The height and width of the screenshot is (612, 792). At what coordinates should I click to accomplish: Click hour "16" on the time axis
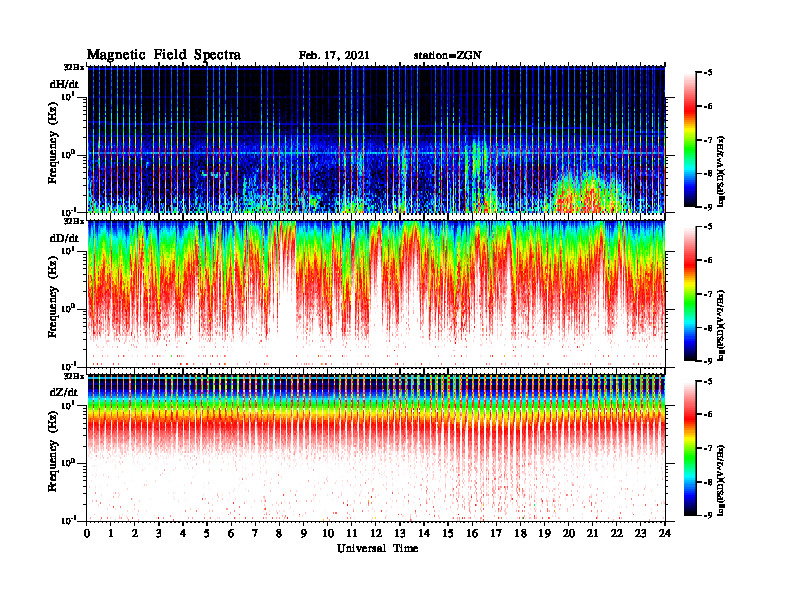tap(472, 533)
